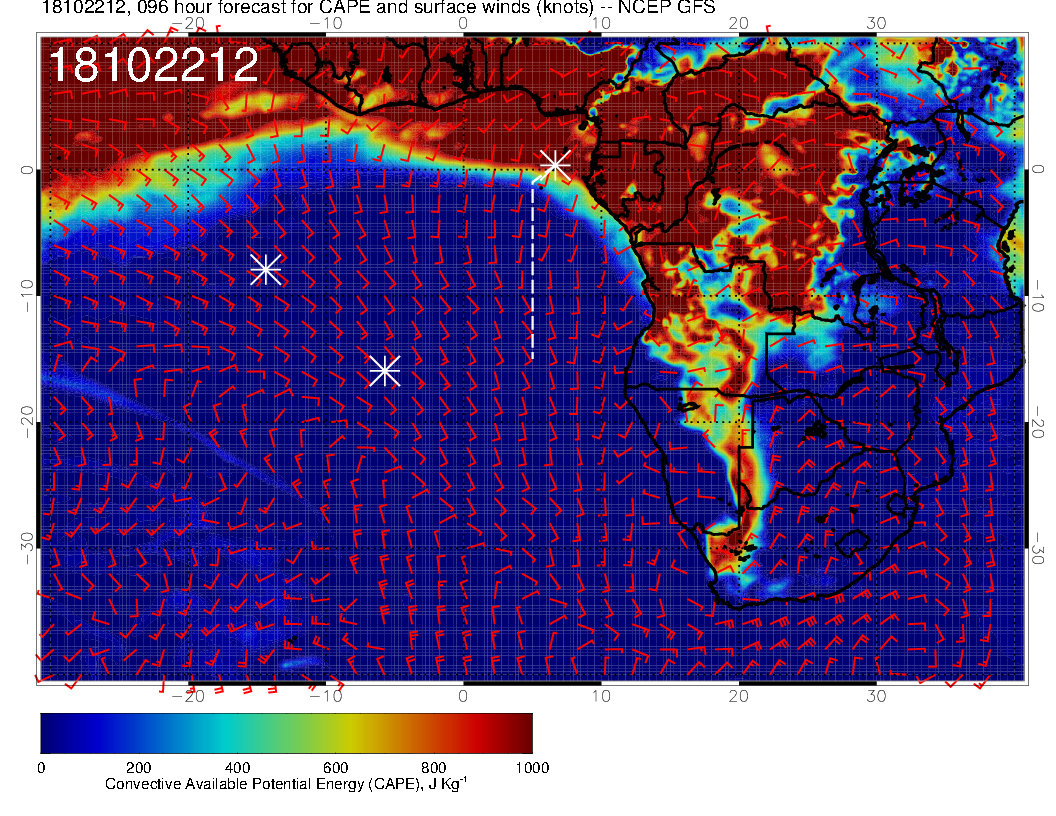Click the 200 tick label under the colorbar

point(139,767)
